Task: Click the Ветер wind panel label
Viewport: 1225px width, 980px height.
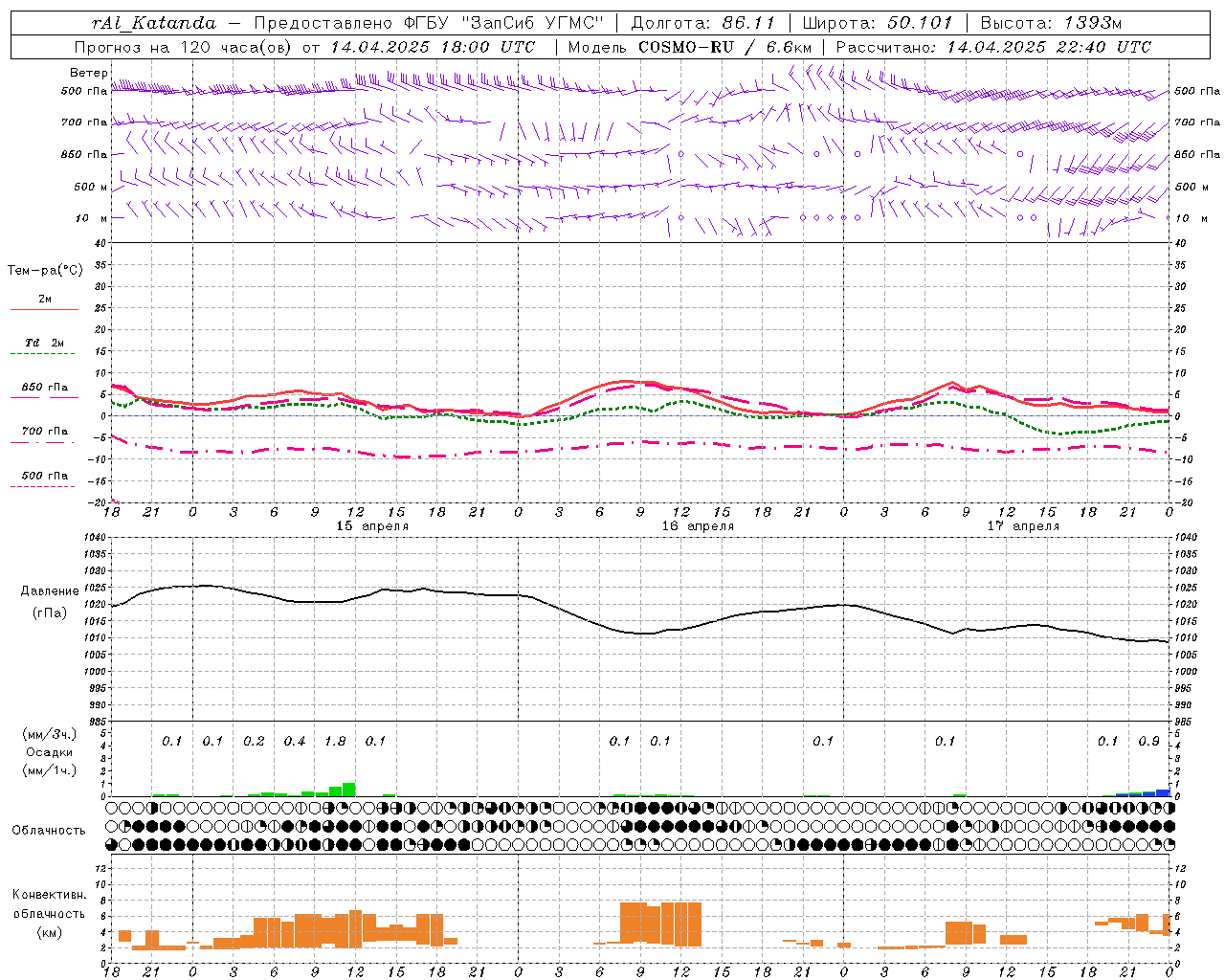Action: (x=89, y=73)
